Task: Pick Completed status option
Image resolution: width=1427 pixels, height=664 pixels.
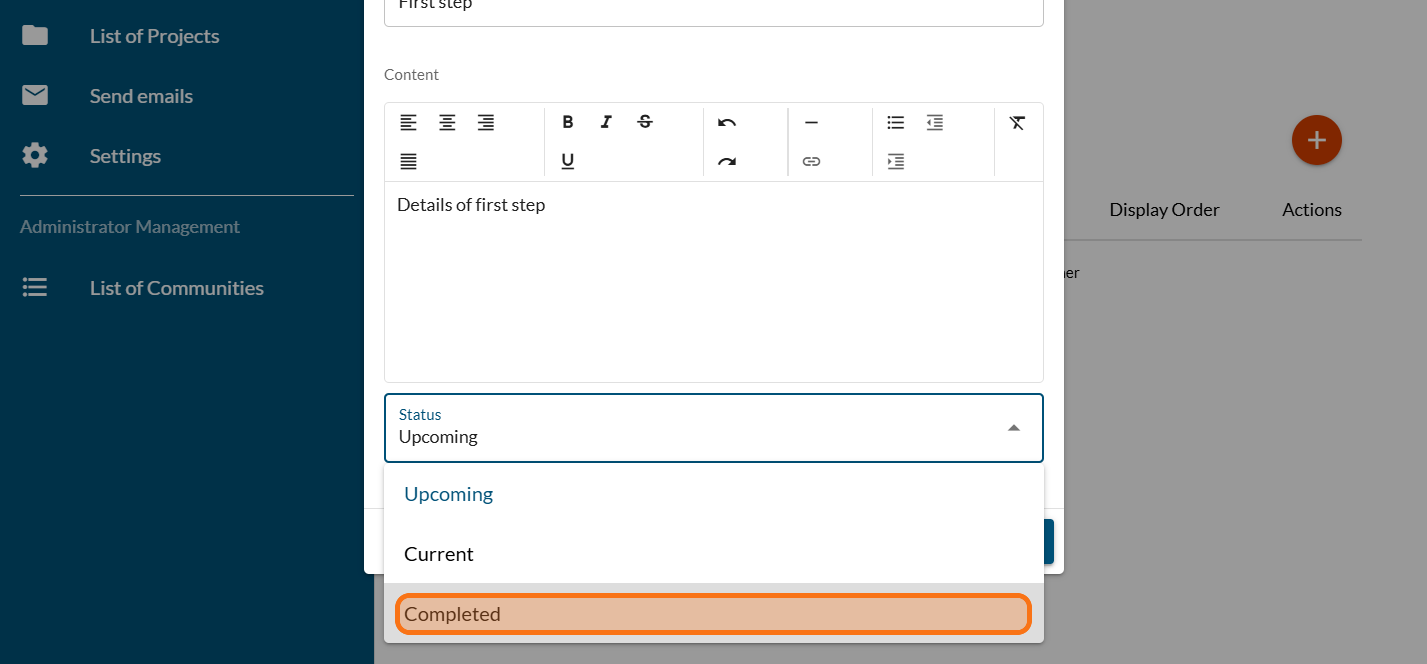Action: point(453,614)
